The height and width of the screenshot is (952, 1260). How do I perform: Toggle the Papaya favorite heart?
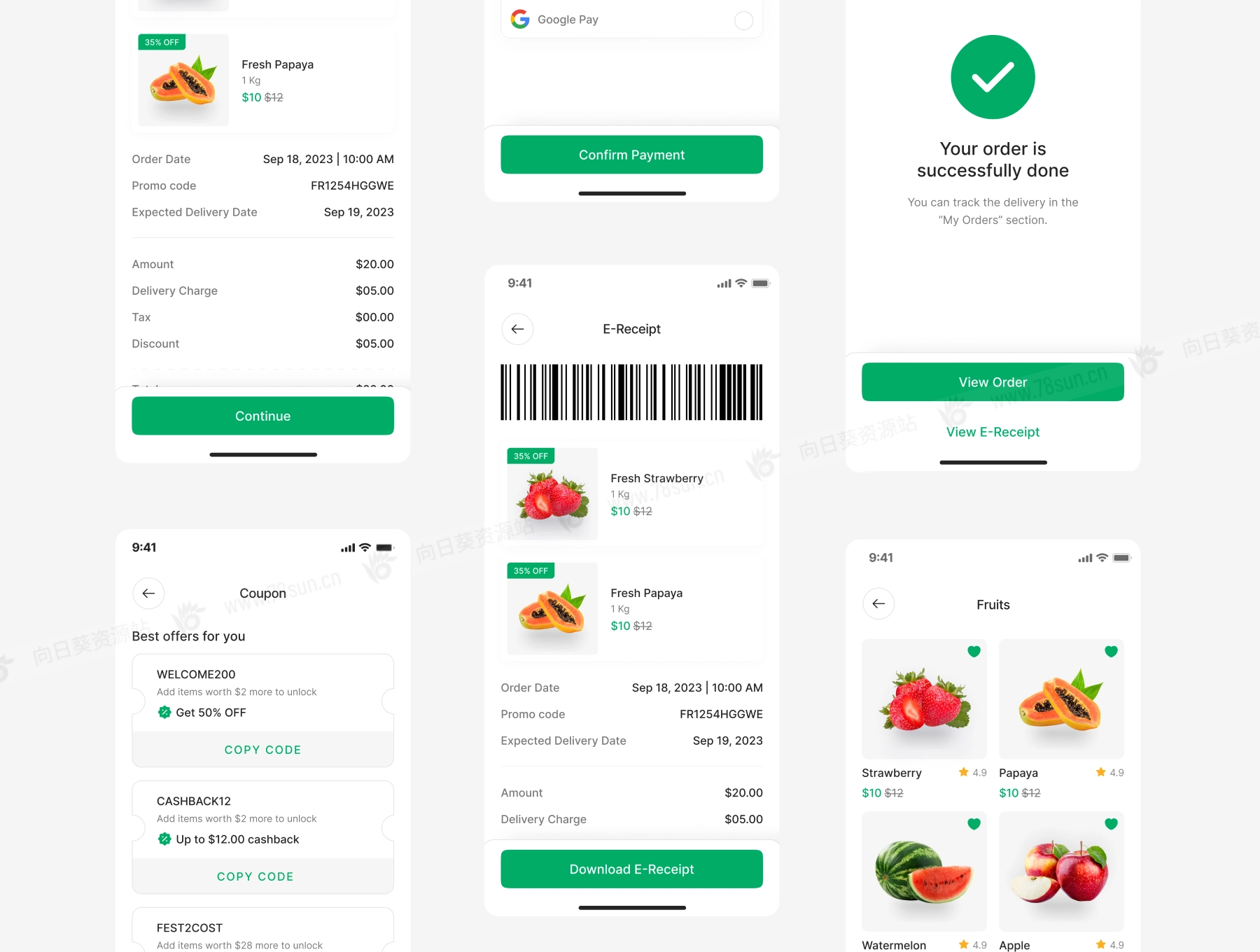click(x=1111, y=652)
